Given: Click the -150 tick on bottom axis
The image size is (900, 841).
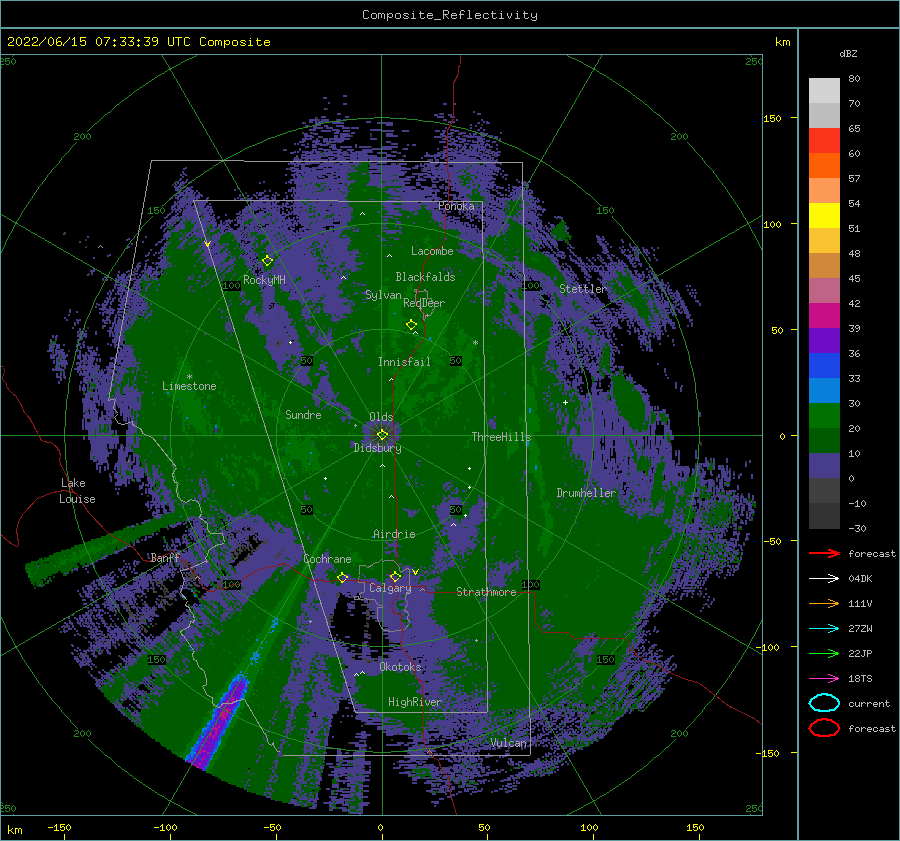Looking at the screenshot, I should [59, 827].
